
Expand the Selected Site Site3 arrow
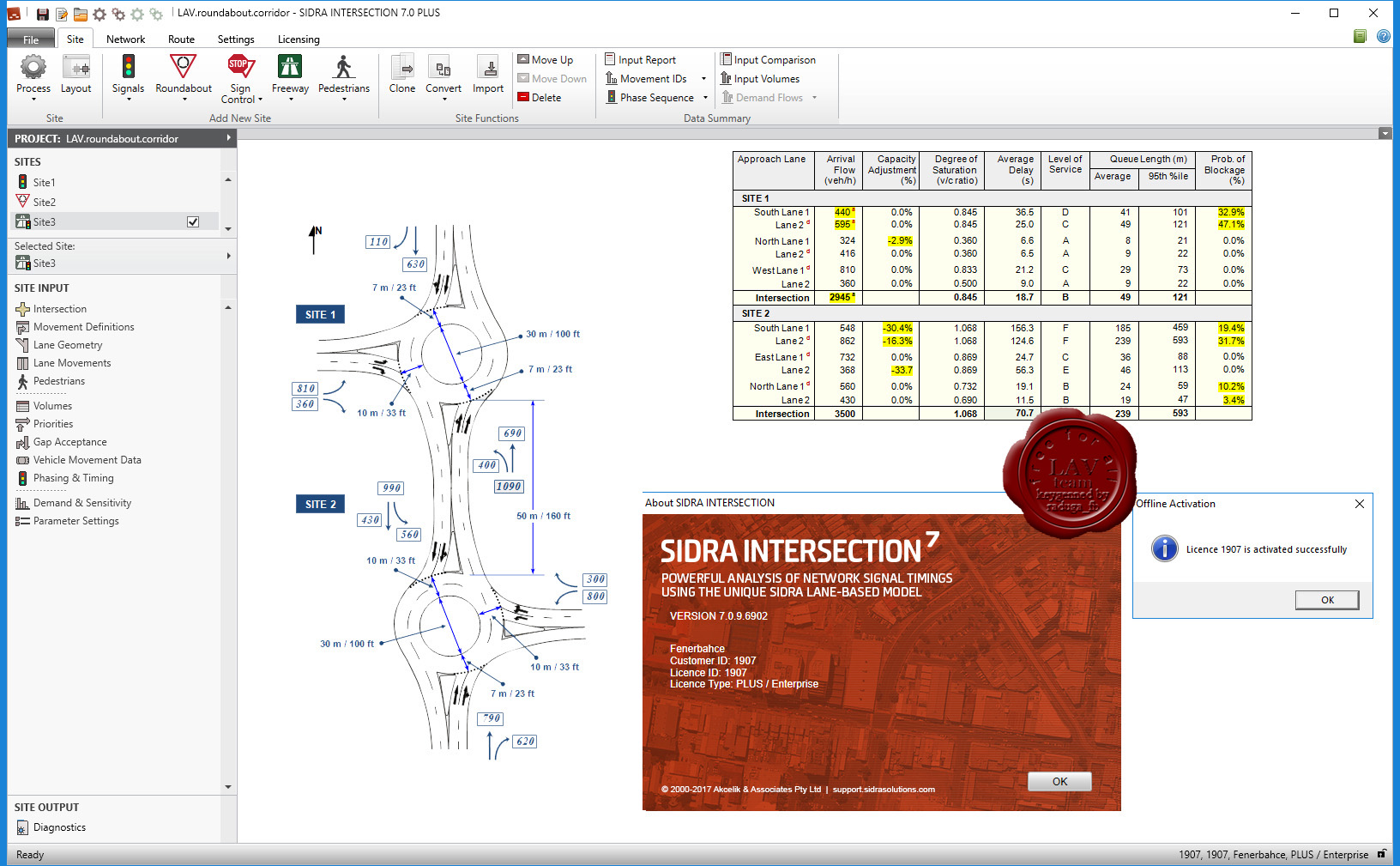coord(228,256)
